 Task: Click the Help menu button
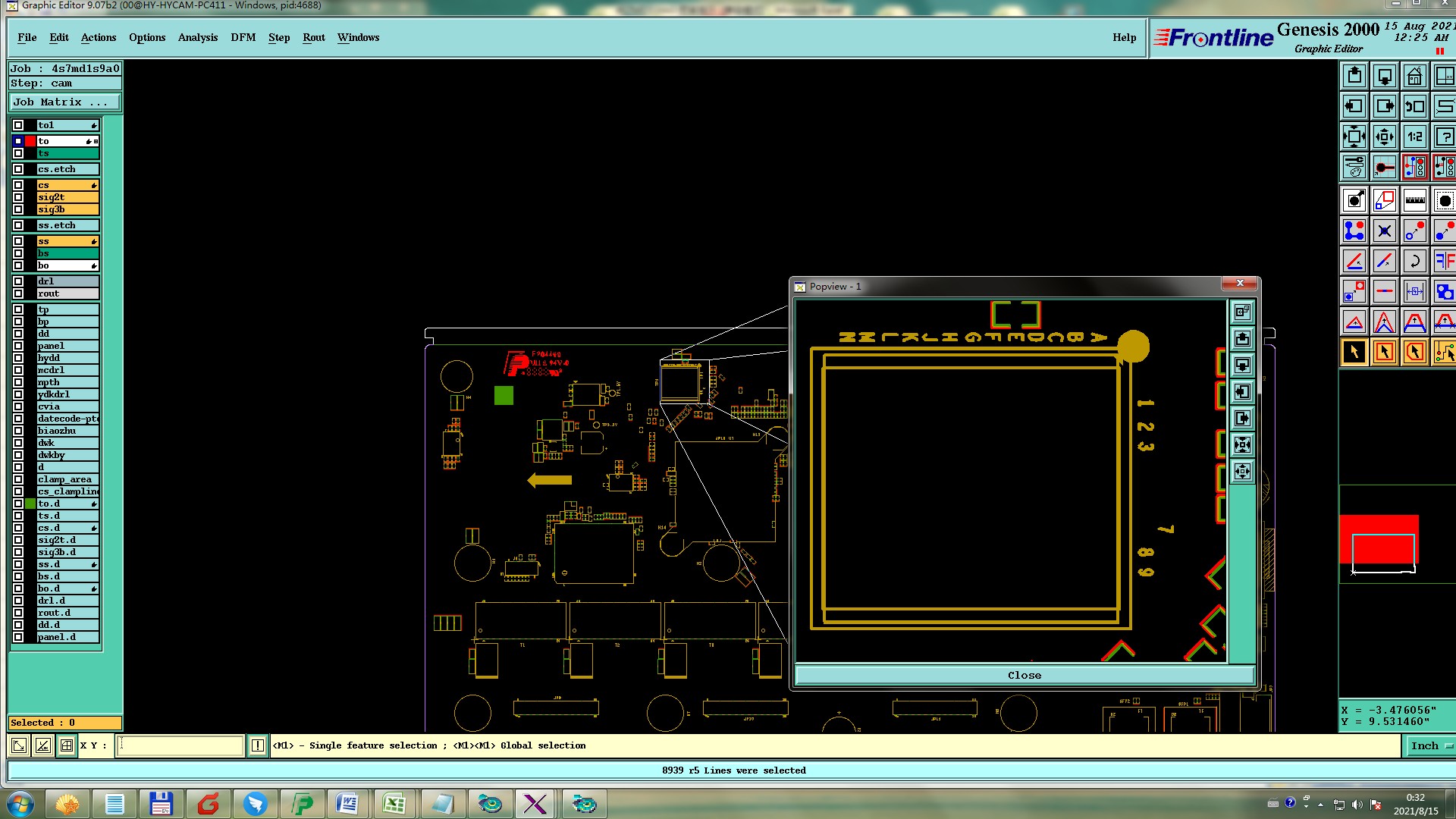click(x=1124, y=37)
